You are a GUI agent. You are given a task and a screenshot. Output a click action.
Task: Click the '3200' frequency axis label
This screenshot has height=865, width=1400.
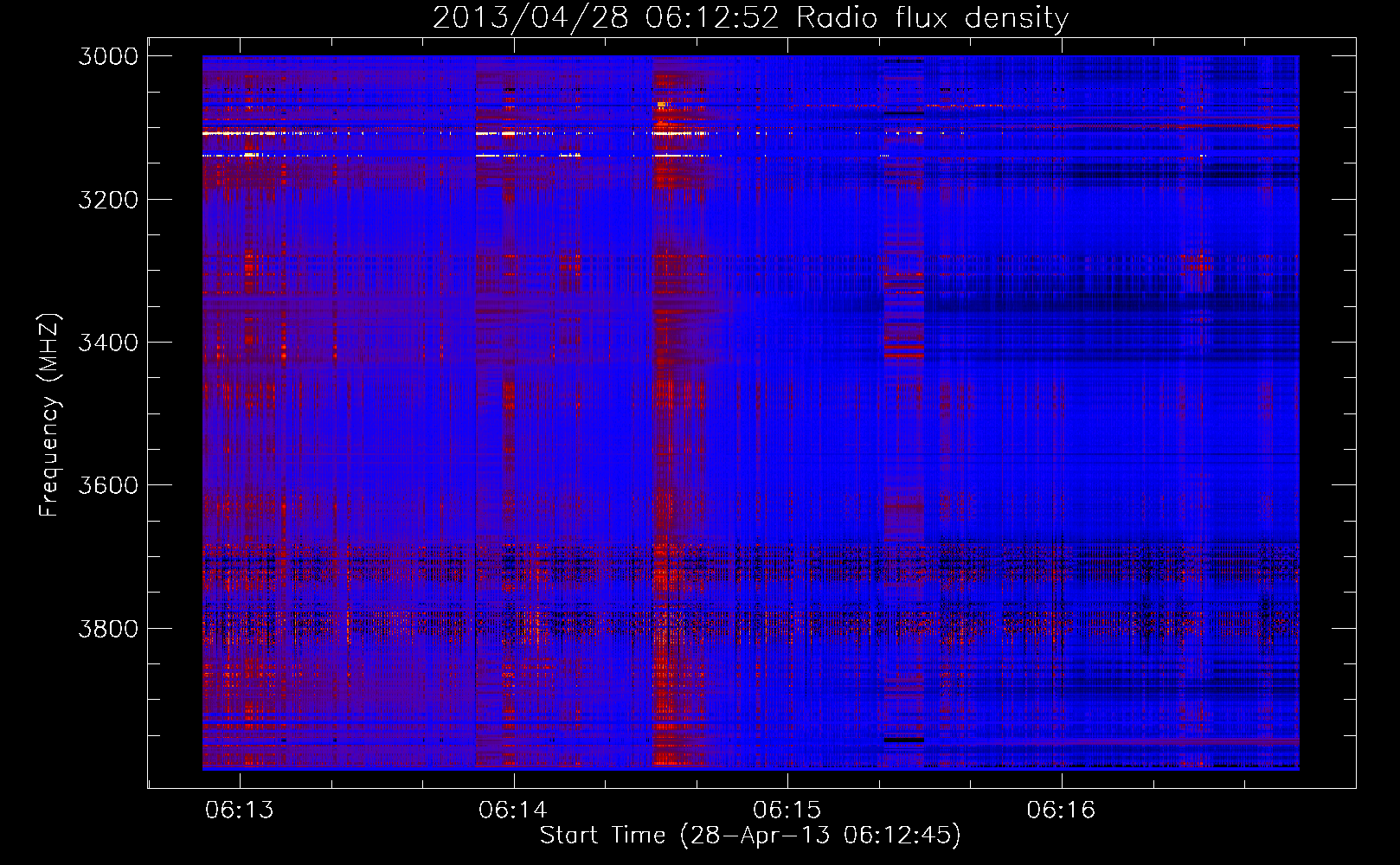click(x=108, y=199)
